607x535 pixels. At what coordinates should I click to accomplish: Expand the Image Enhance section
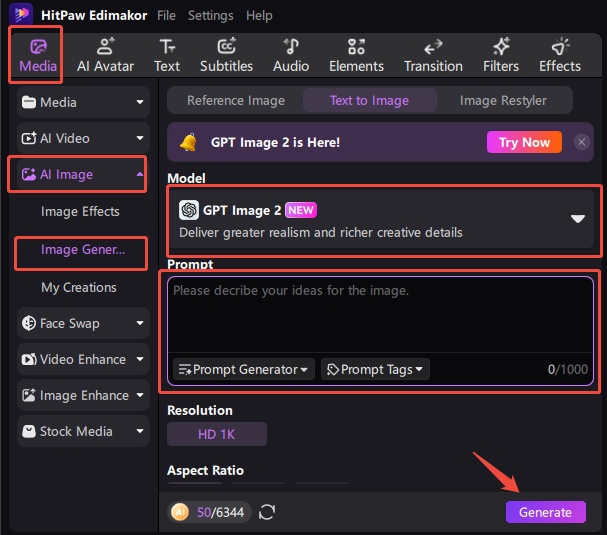pyautogui.click(x=83, y=395)
